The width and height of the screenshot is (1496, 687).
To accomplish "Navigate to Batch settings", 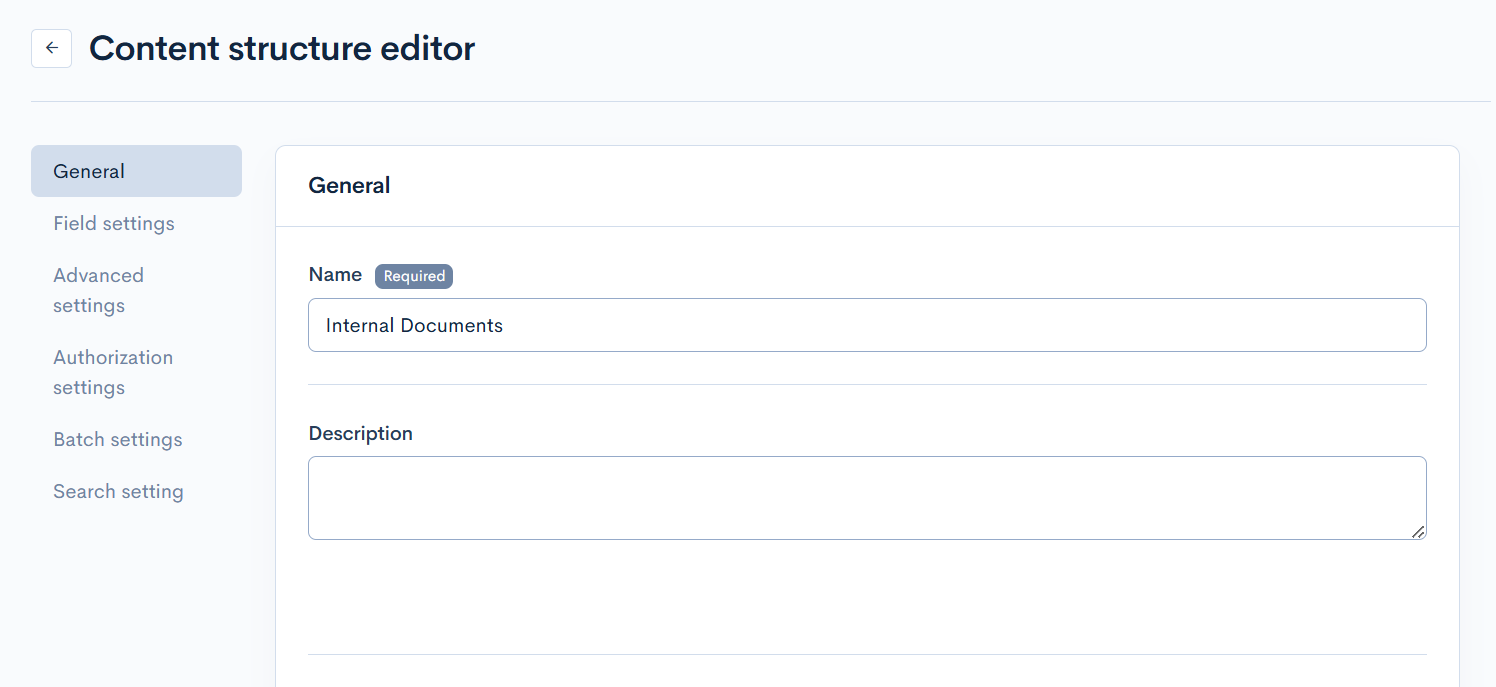I will pos(118,439).
